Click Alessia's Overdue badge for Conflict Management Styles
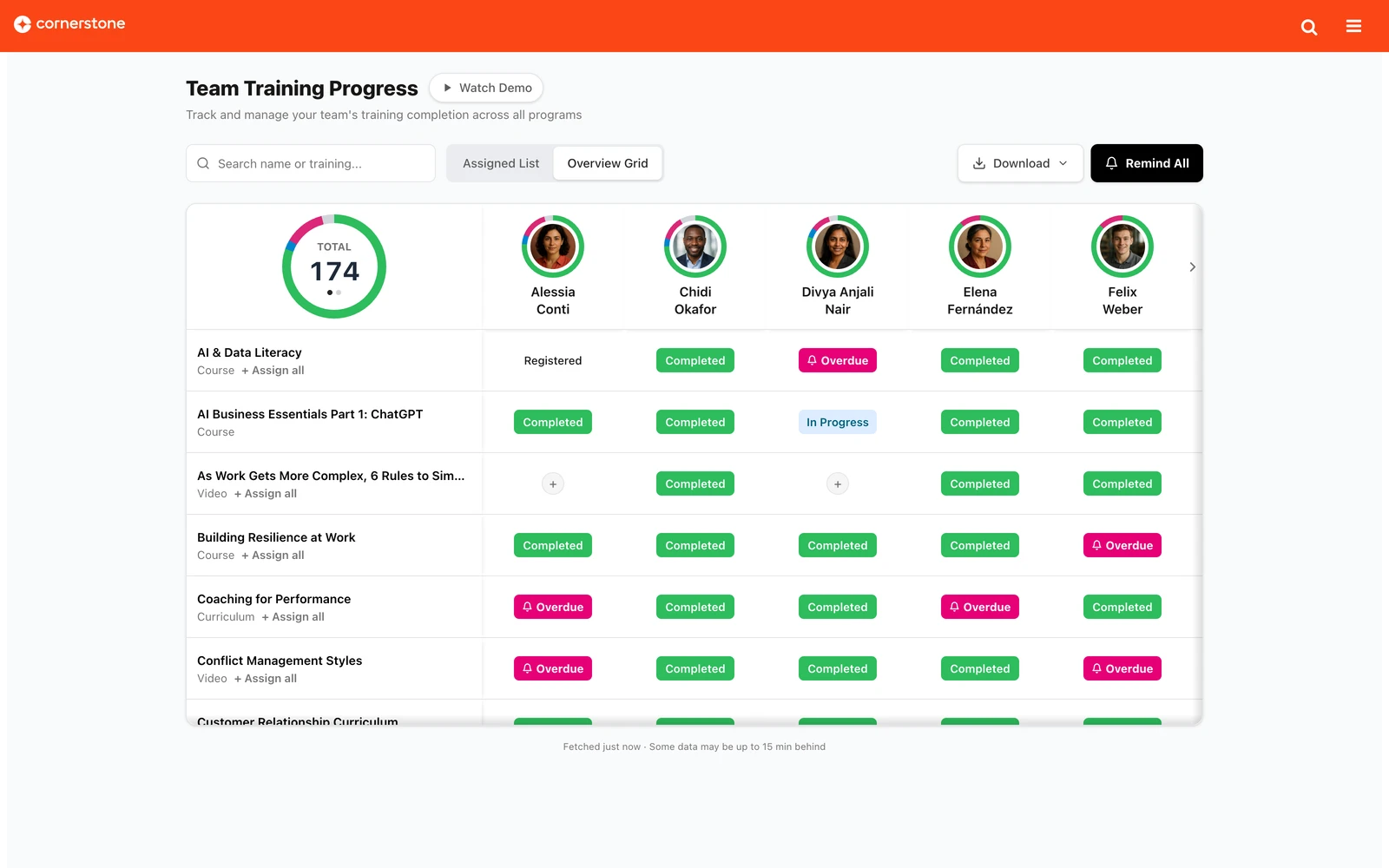The width and height of the screenshot is (1389, 868). tap(553, 669)
